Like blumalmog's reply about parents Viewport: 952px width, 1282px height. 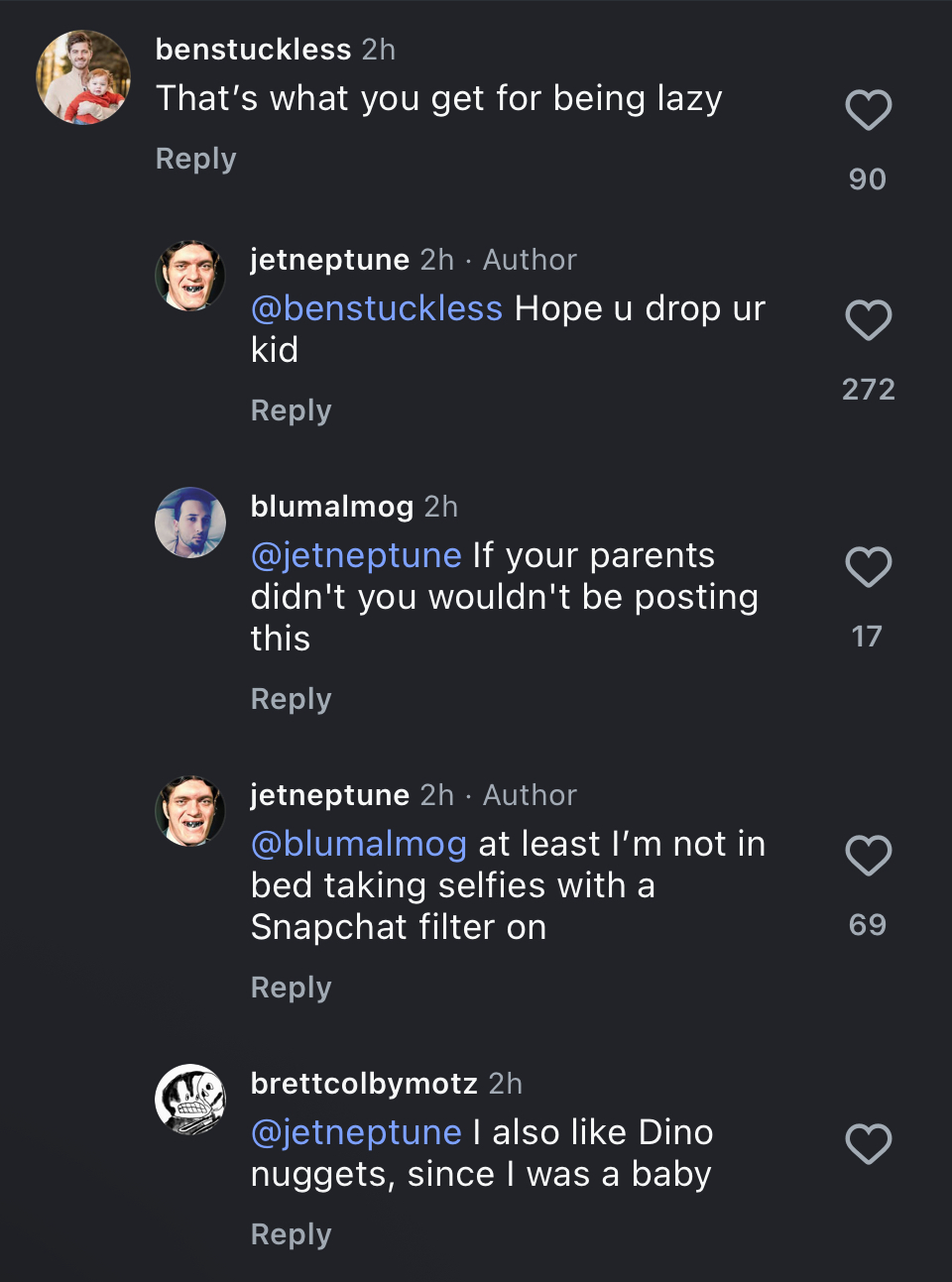point(868,567)
